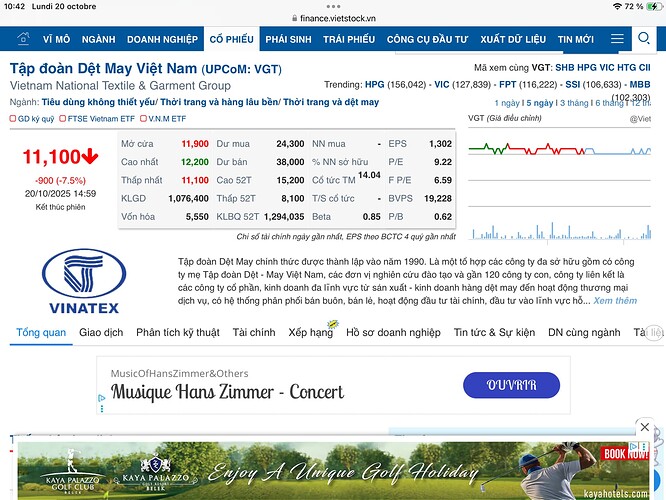This screenshot has width=666, height=500.
Task: Tap the finance.vietstock.vn address bar
Action: click(x=334, y=18)
